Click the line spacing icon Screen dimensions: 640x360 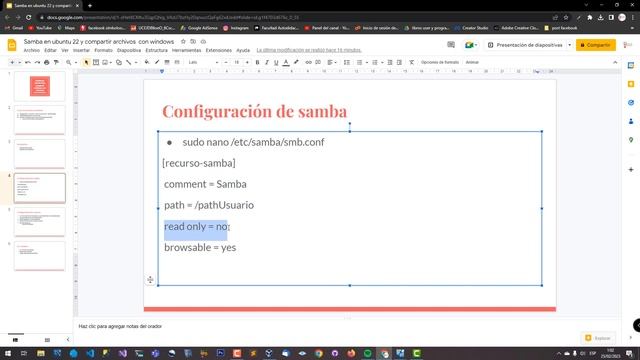pyautogui.click(x=347, y=62)
